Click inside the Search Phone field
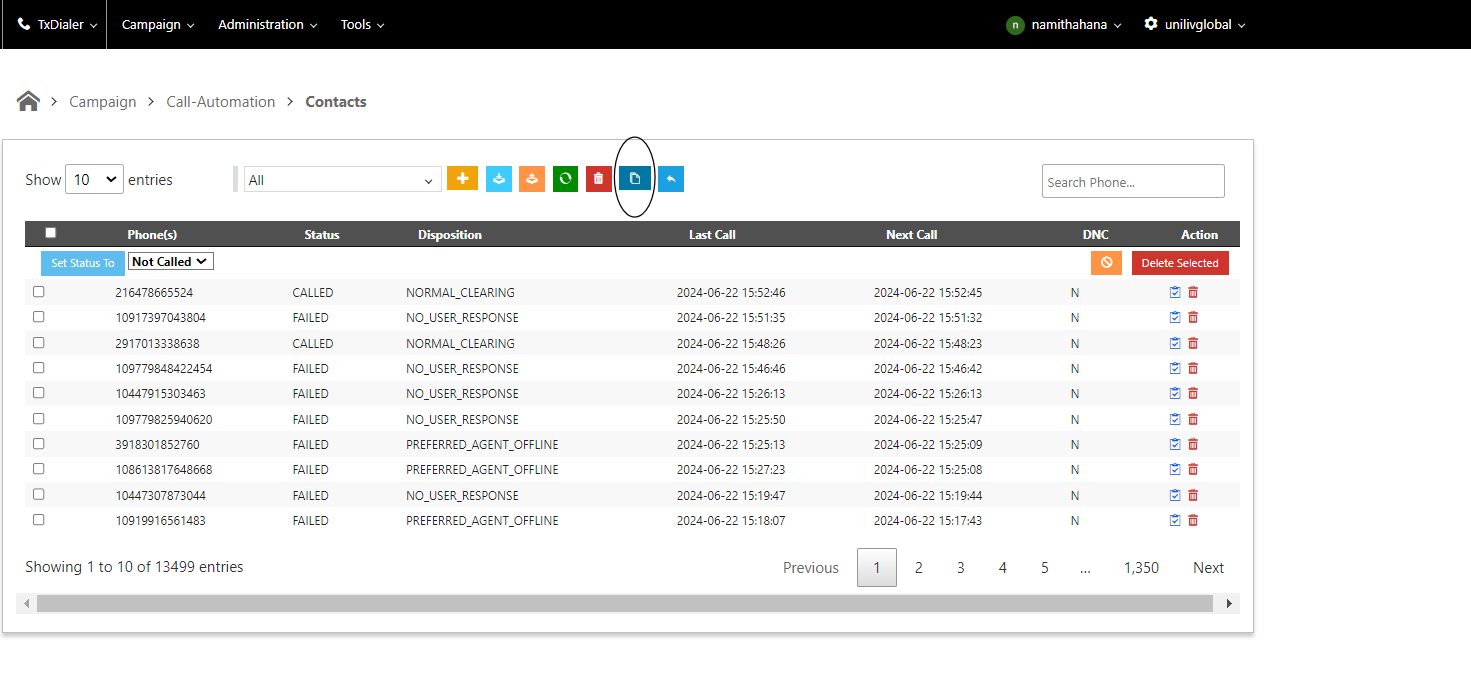Image resolution: width=1471 pixels, height=698 pixels. (1132, 182)
